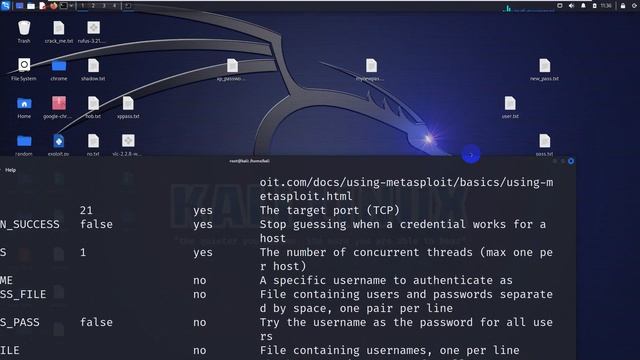Click the 'S_PASS' option name
640x360 pixels.
click(20, 322)
